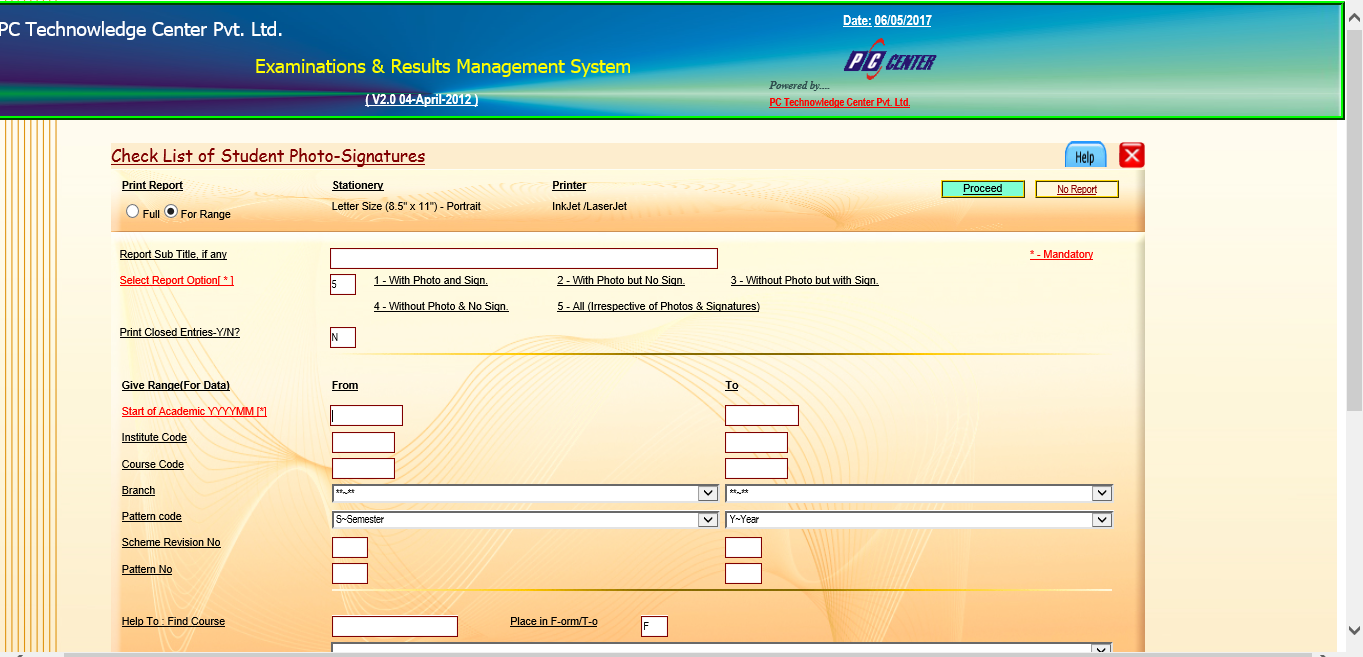Screen dimensions: 1363x657
Task: Click the No Report button
Action: tap(1076, 189)
